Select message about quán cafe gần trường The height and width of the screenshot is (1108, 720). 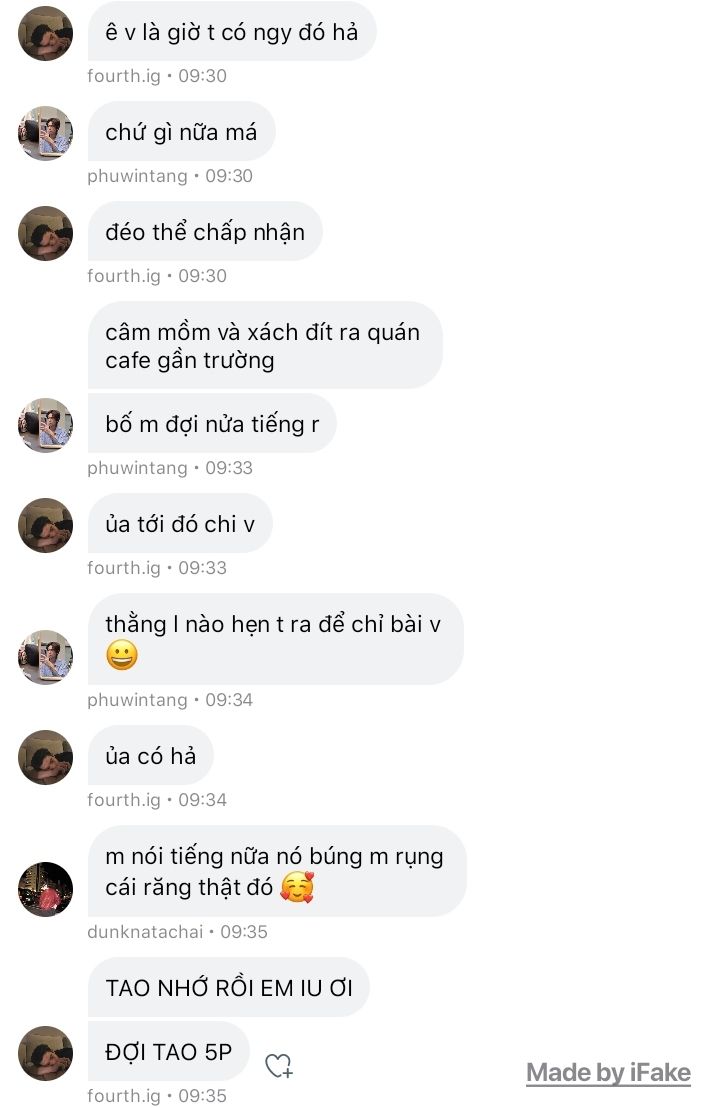265,346
